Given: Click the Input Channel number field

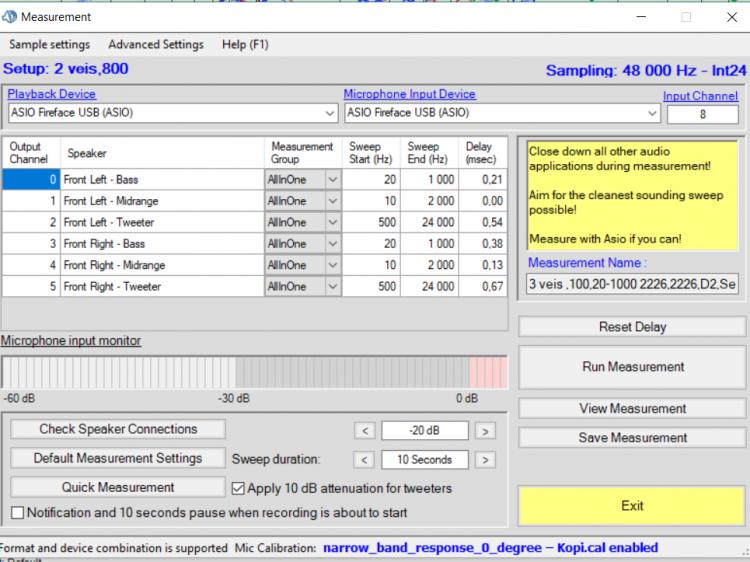Looking at the screenshot, I should point(702,114).
